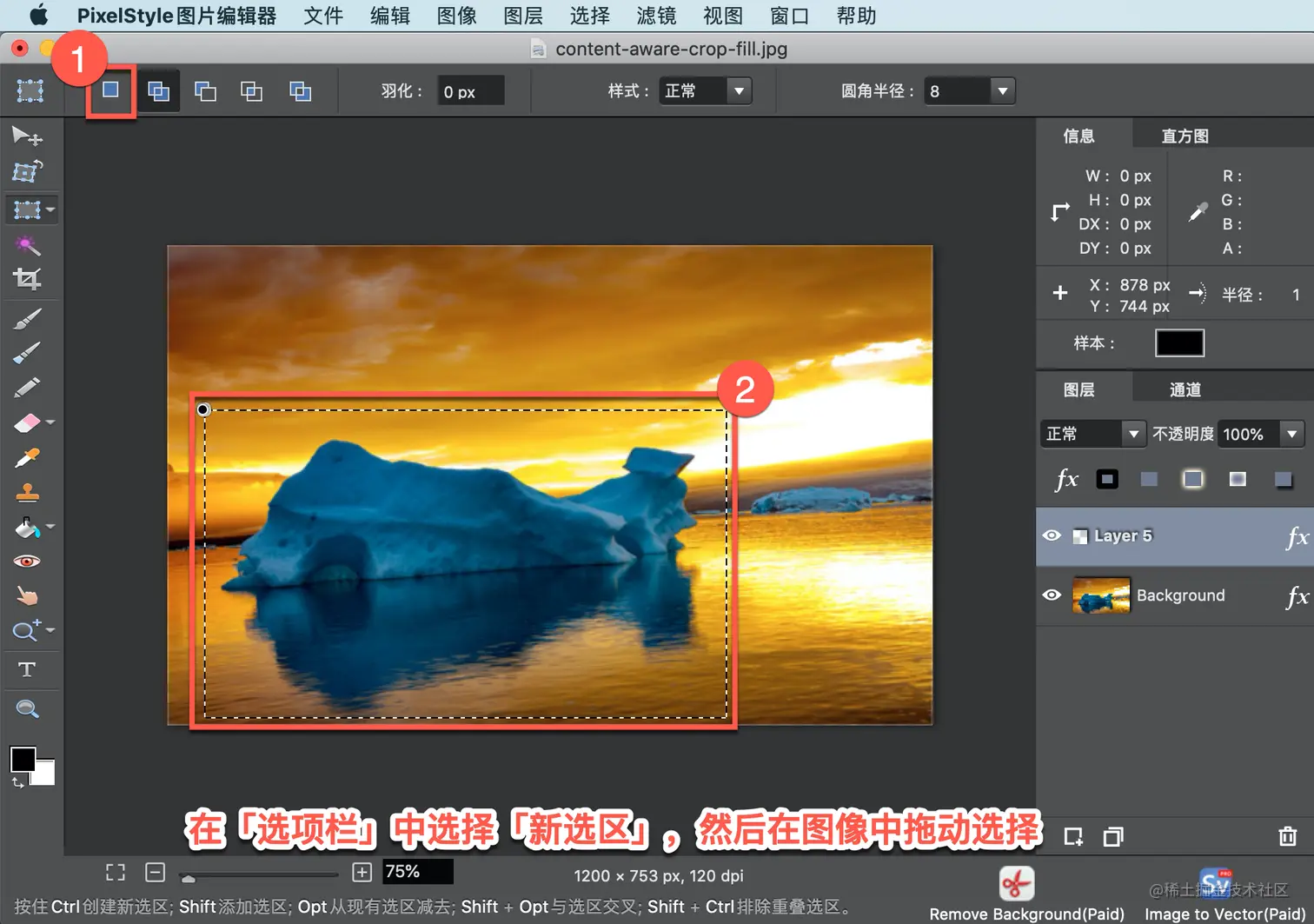Expand the Eraser tool variants arrow
Viewport: 1314px width, 924px height.
[50, 422]
